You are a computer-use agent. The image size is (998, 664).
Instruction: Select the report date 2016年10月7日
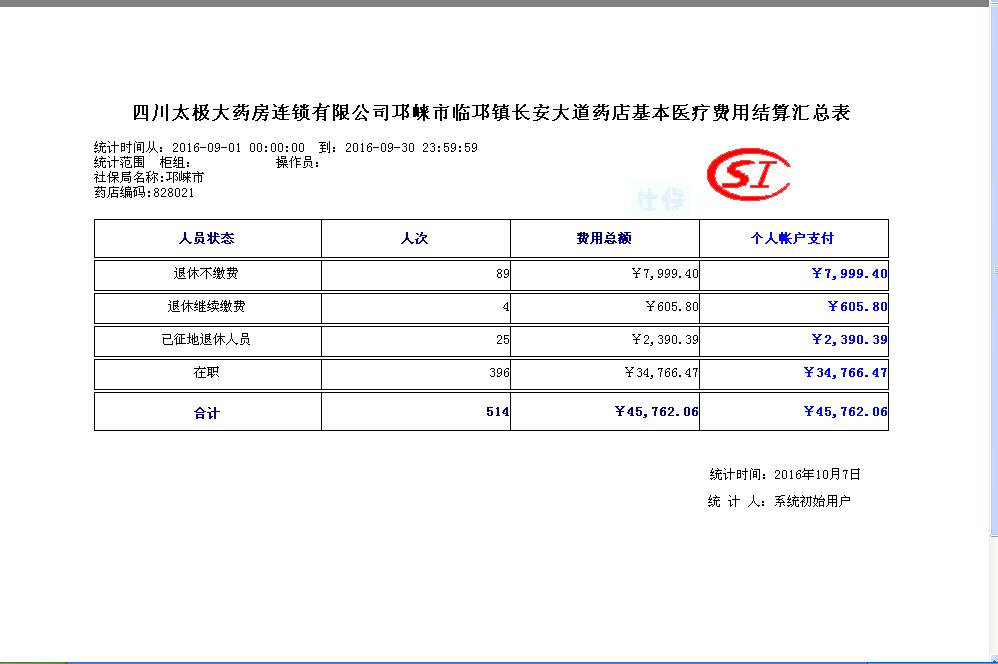click(x=817, y=474)
